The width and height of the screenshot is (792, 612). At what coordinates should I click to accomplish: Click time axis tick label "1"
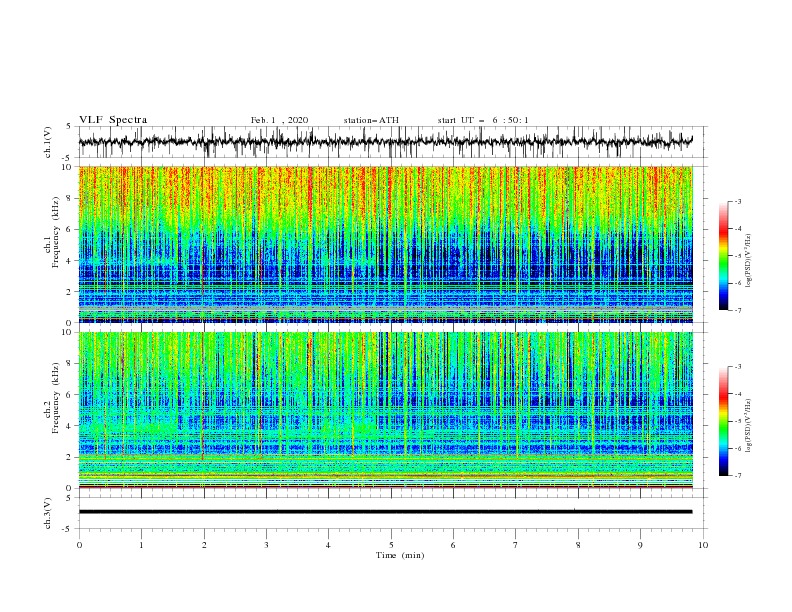point(141,545)
